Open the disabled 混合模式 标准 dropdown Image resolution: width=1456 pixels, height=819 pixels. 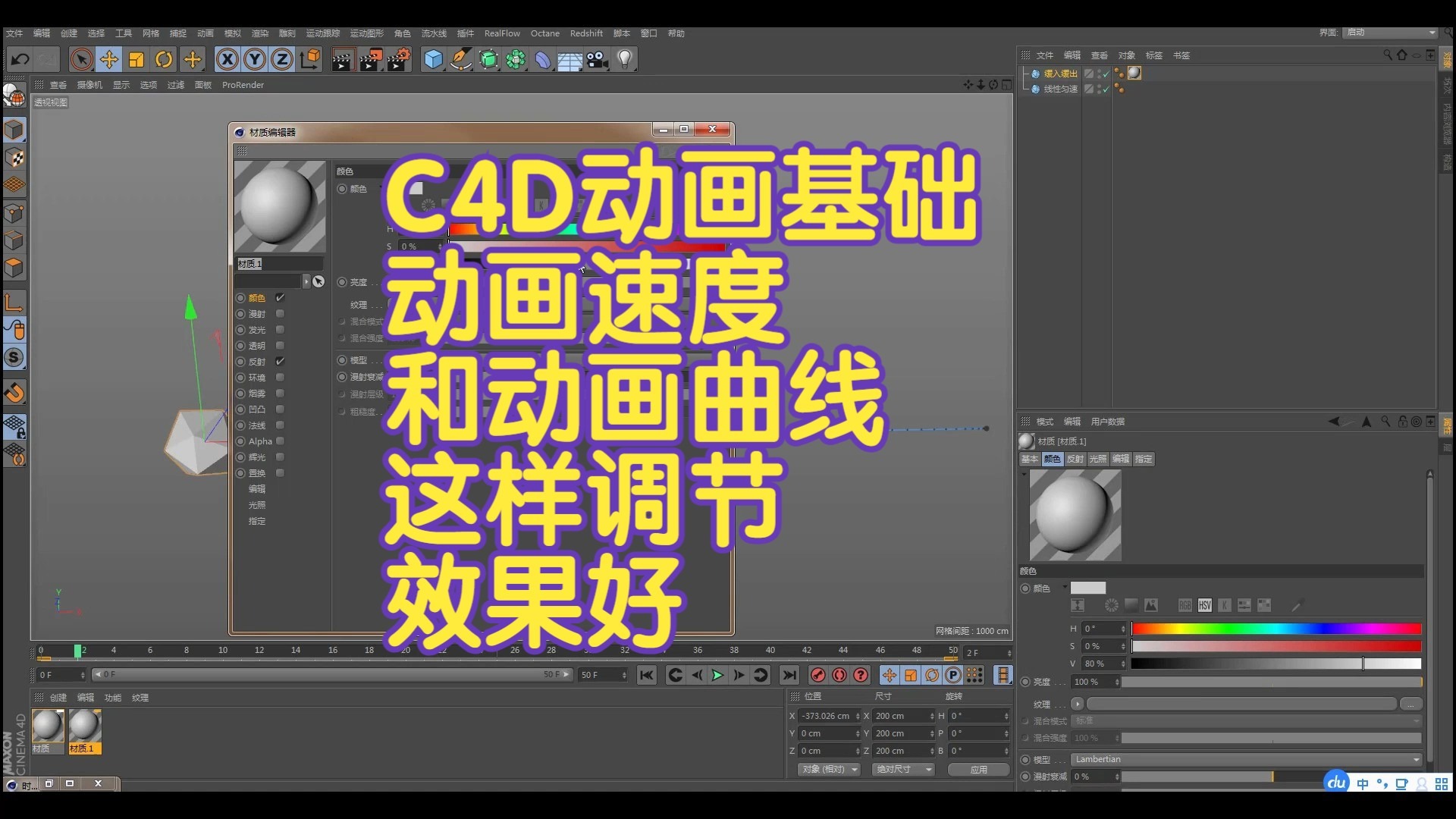coord(1246,721)
